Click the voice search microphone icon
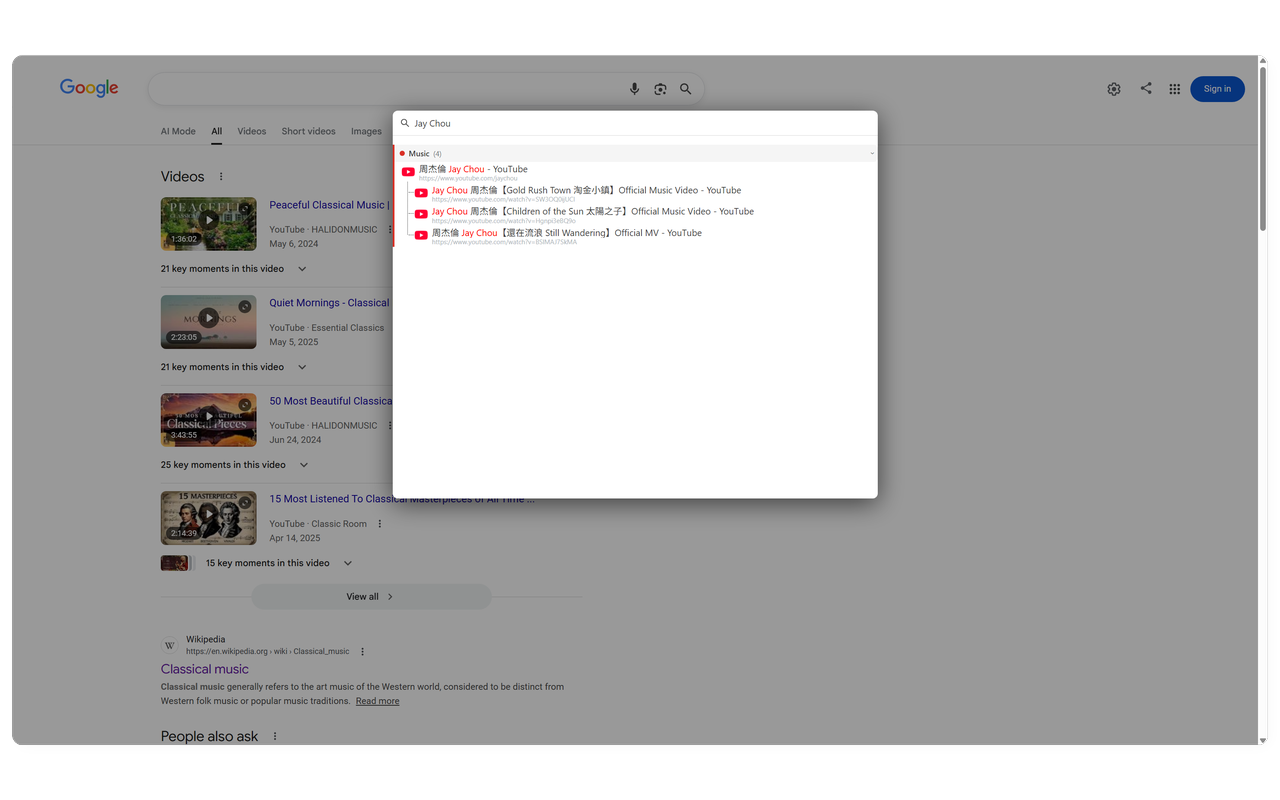This screenshot has height=800, width=1280. (634, 89)
